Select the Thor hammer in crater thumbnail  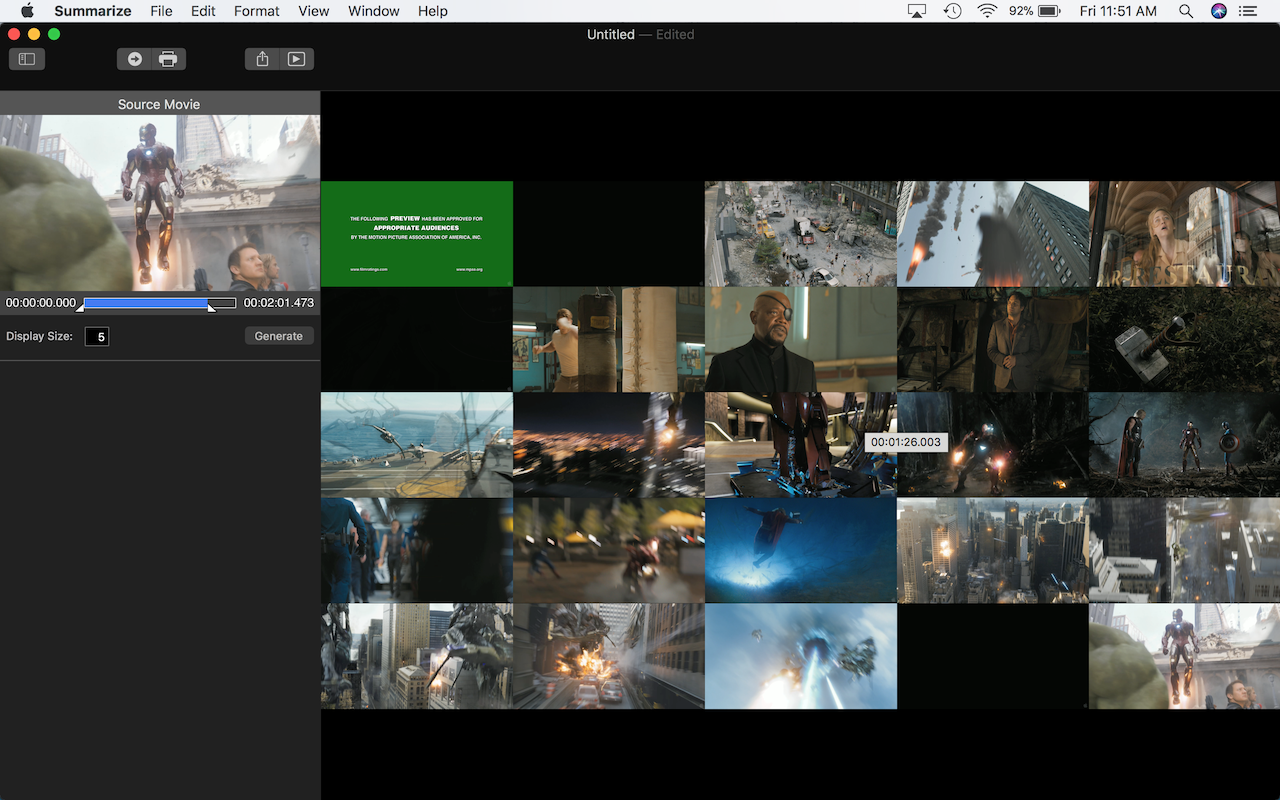(x=1185, y=339)
